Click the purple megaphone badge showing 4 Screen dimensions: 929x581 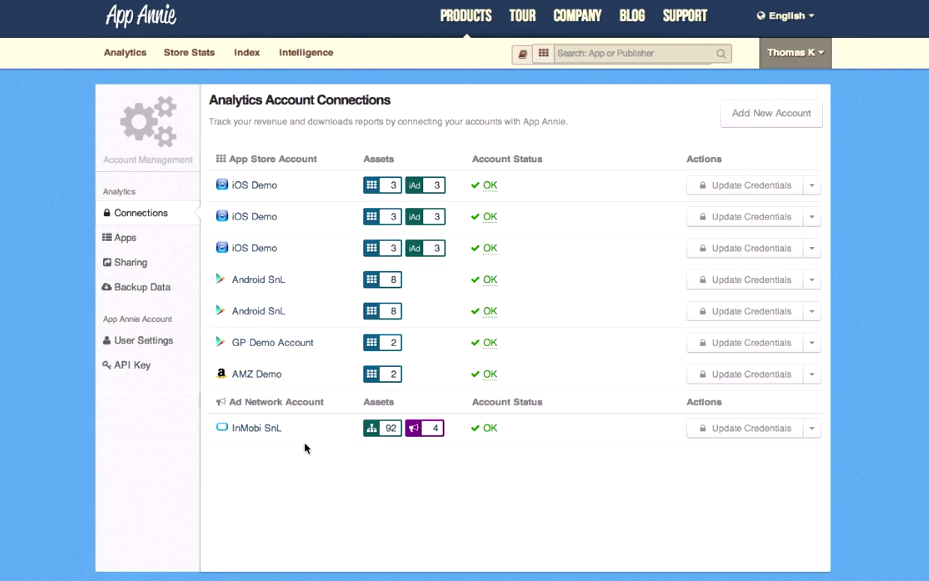point(424,428)
